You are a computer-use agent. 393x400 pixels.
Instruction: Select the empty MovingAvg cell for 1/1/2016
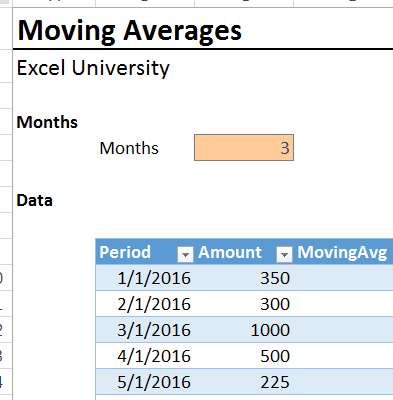click(x=343, y=278)
